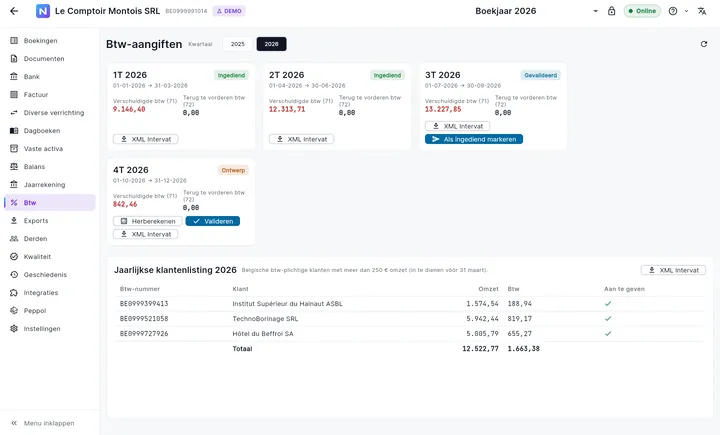Viewport: 720px width, 435px height.
Task: Open the language translation icon
Action: (x=702, y=11)
